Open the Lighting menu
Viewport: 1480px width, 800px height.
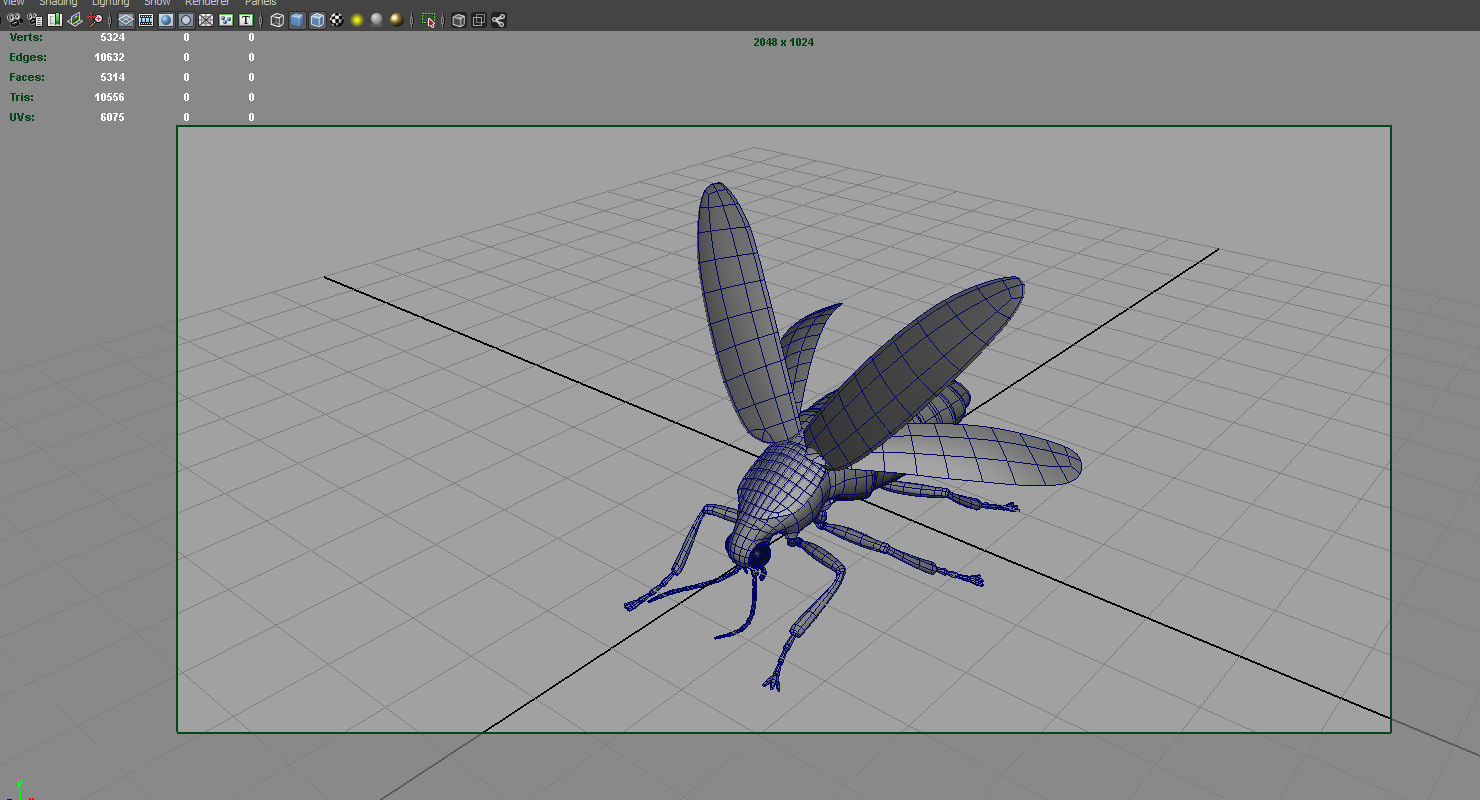110,3
